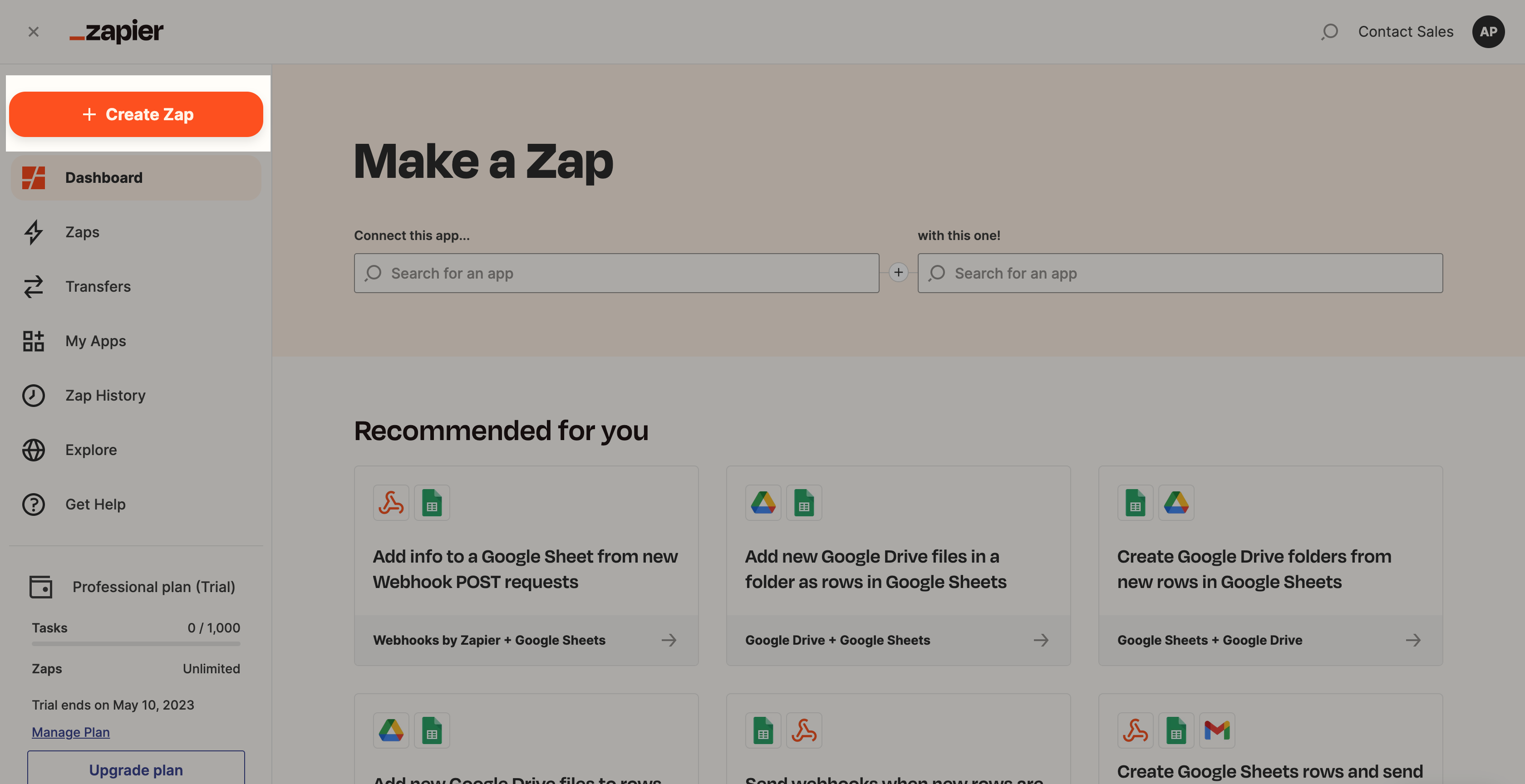Image resolution: width=1525 pixels, height=784 pixels.
Task: Open 'Add new Google Drive files in a folder' card
Action: [898, 566]
